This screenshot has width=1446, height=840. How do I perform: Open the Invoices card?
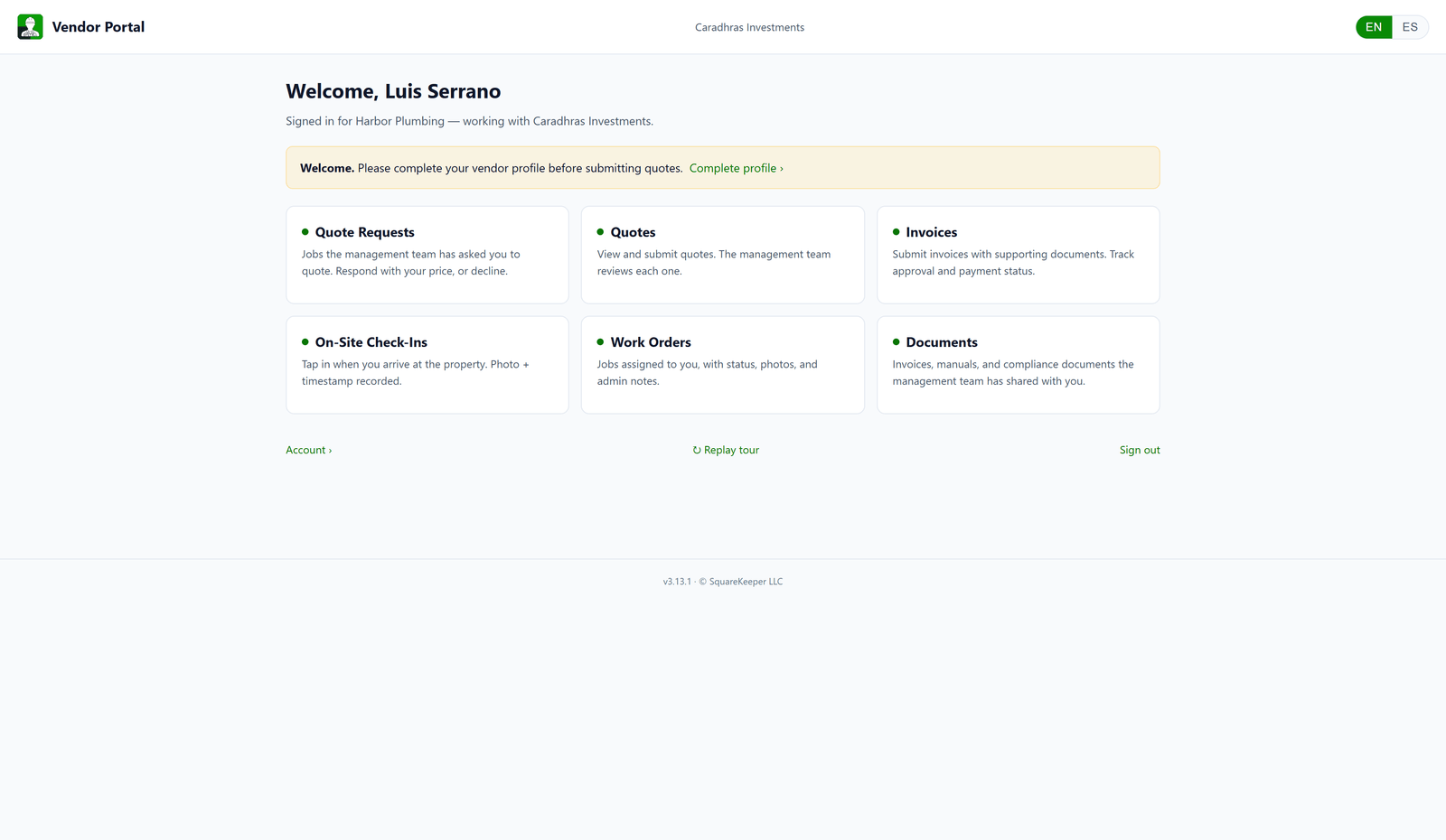1019,255
